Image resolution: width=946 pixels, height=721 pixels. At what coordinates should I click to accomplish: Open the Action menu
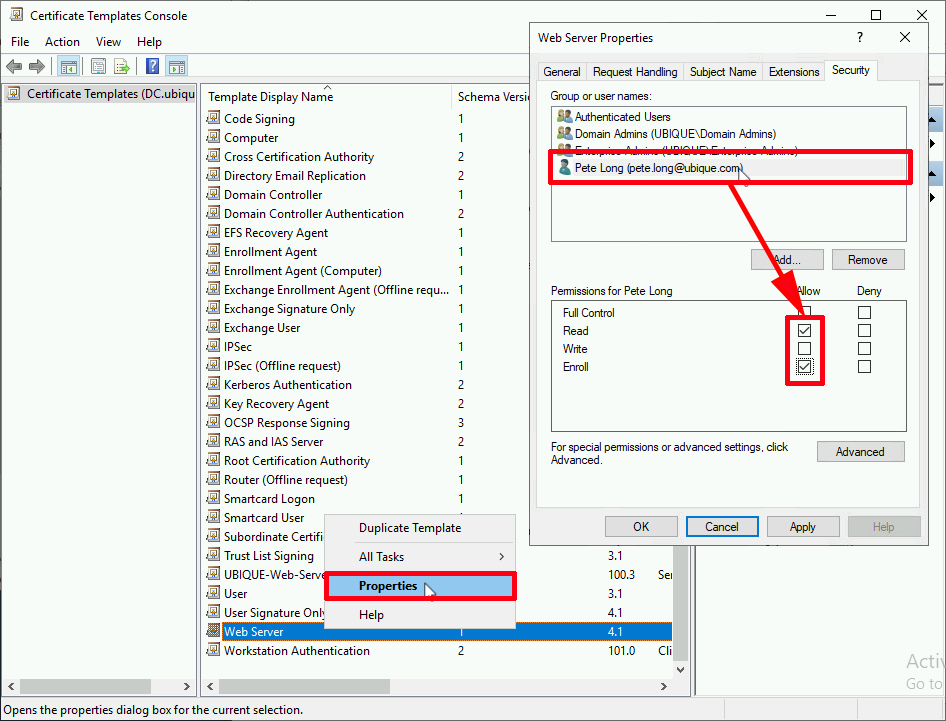point(62,42)
